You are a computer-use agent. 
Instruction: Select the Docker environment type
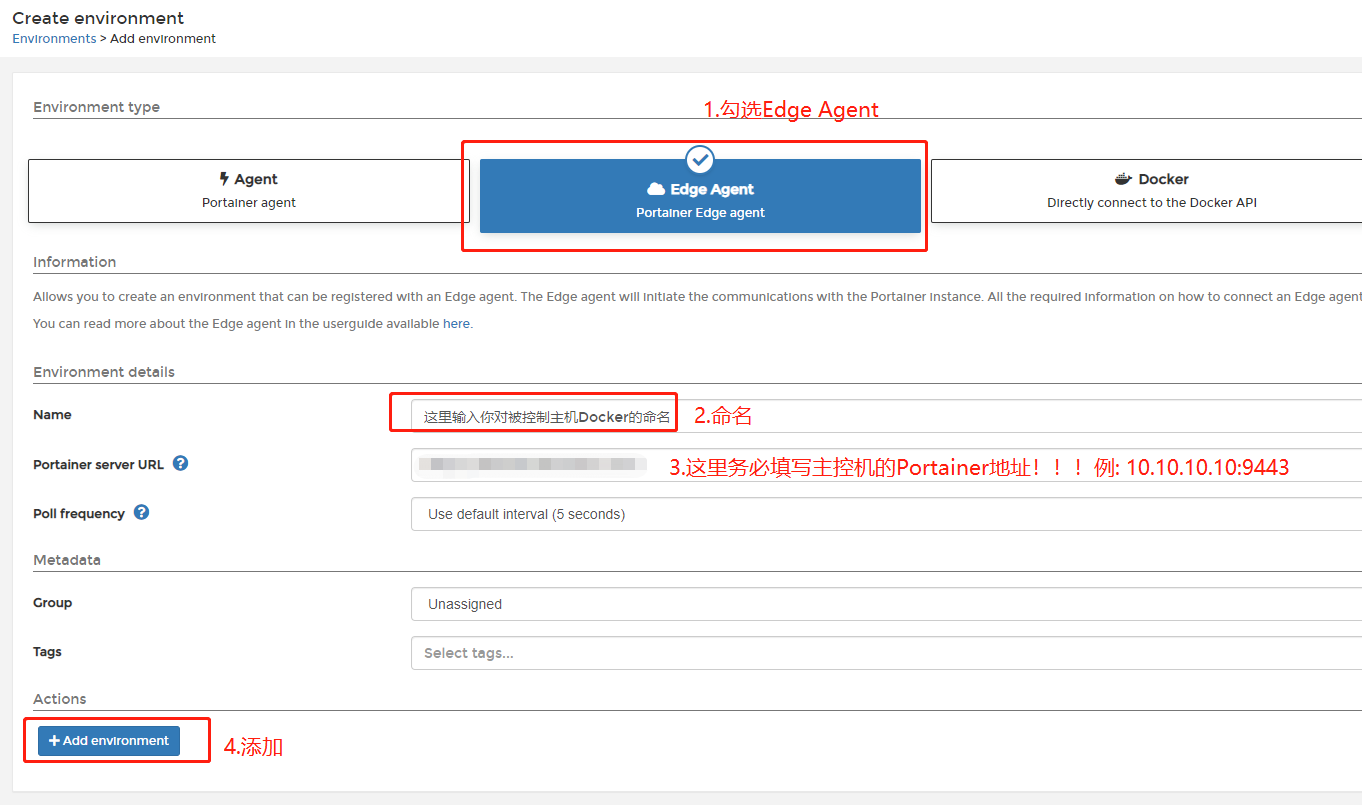(1146, 191)
